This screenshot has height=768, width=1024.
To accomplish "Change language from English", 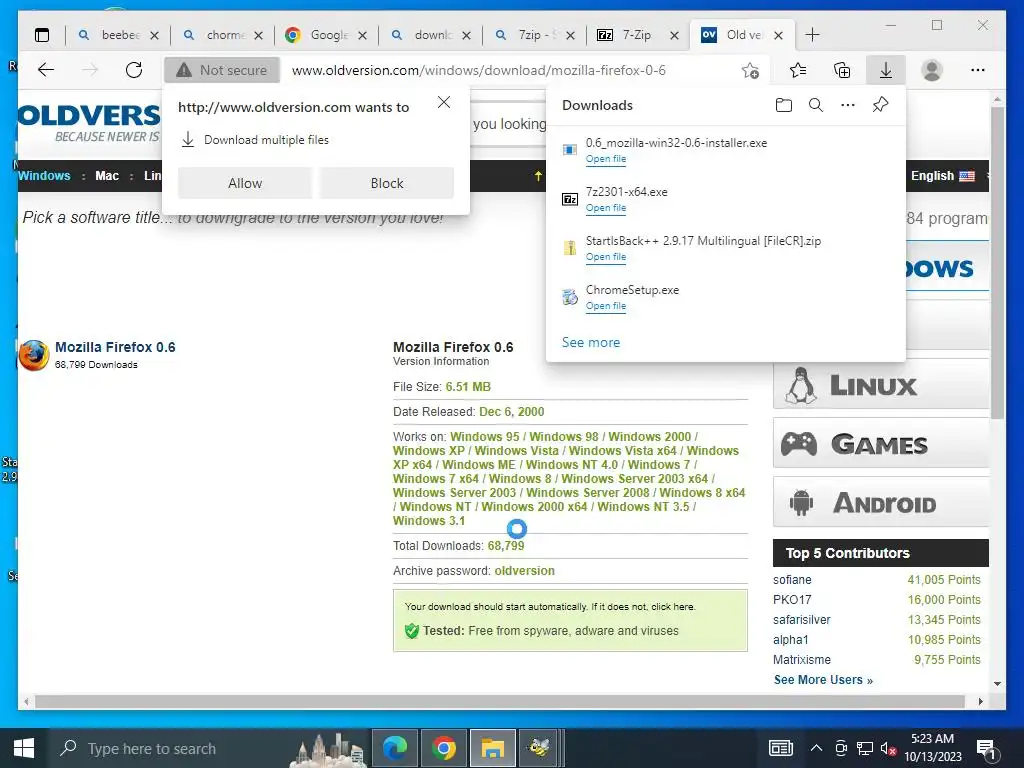I will tap(942, 176).
